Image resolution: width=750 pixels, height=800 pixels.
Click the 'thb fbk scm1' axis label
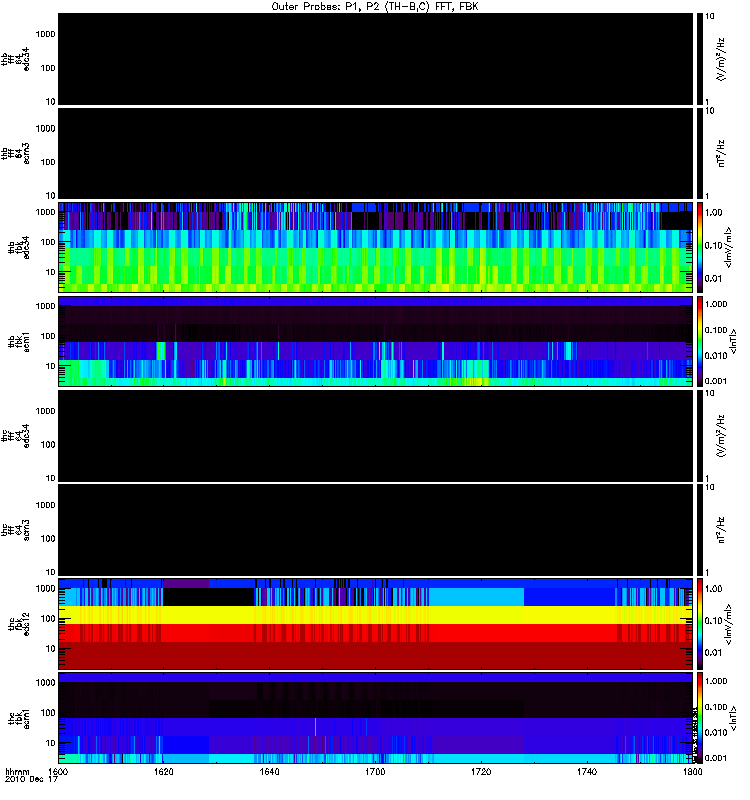[x=19, y=342]
